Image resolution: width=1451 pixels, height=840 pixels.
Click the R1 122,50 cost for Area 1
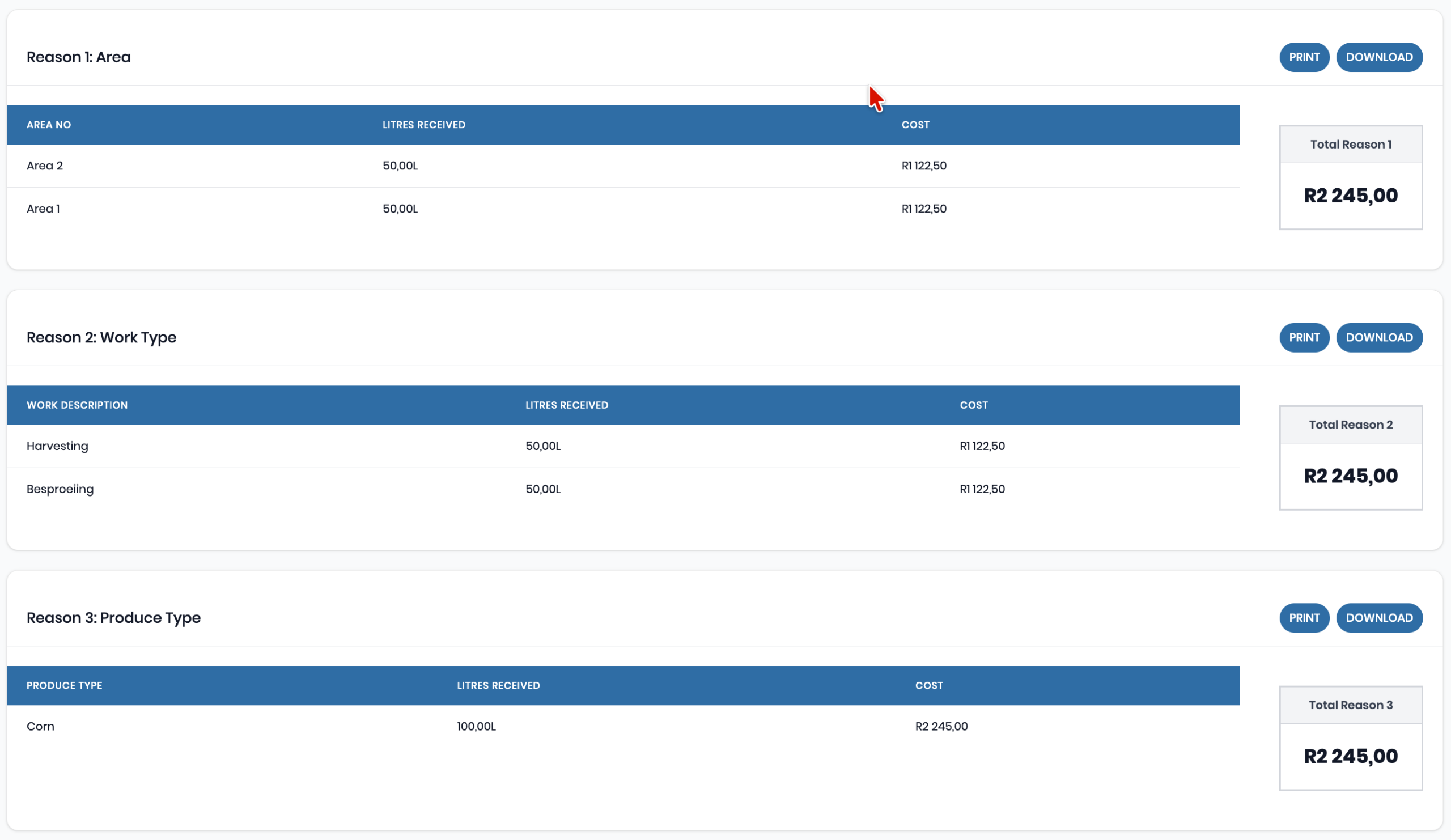click(x=923, y=209)
